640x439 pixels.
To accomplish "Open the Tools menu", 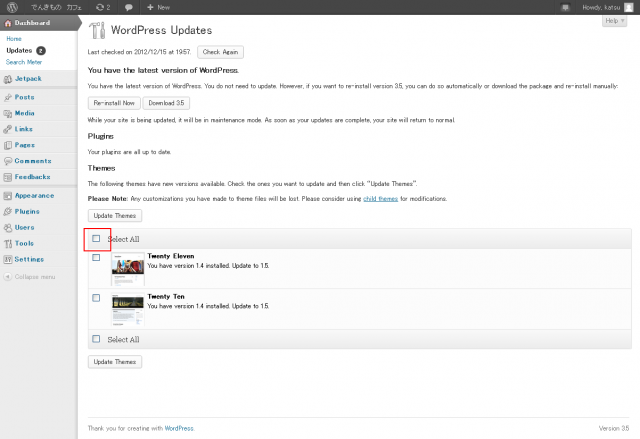I will [x=24, y=243].
